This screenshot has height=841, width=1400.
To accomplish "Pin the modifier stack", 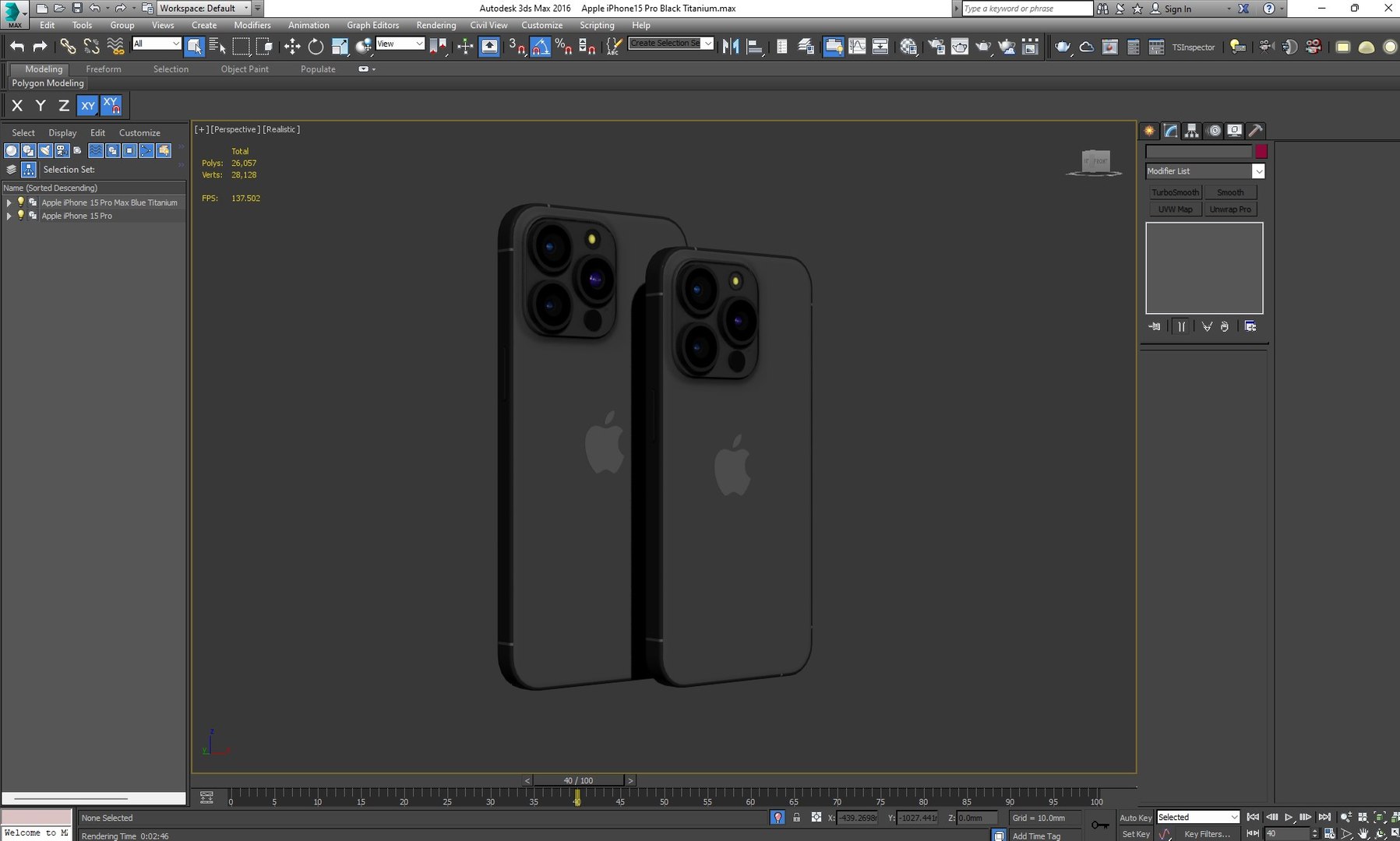I will tap(1155, 326).
